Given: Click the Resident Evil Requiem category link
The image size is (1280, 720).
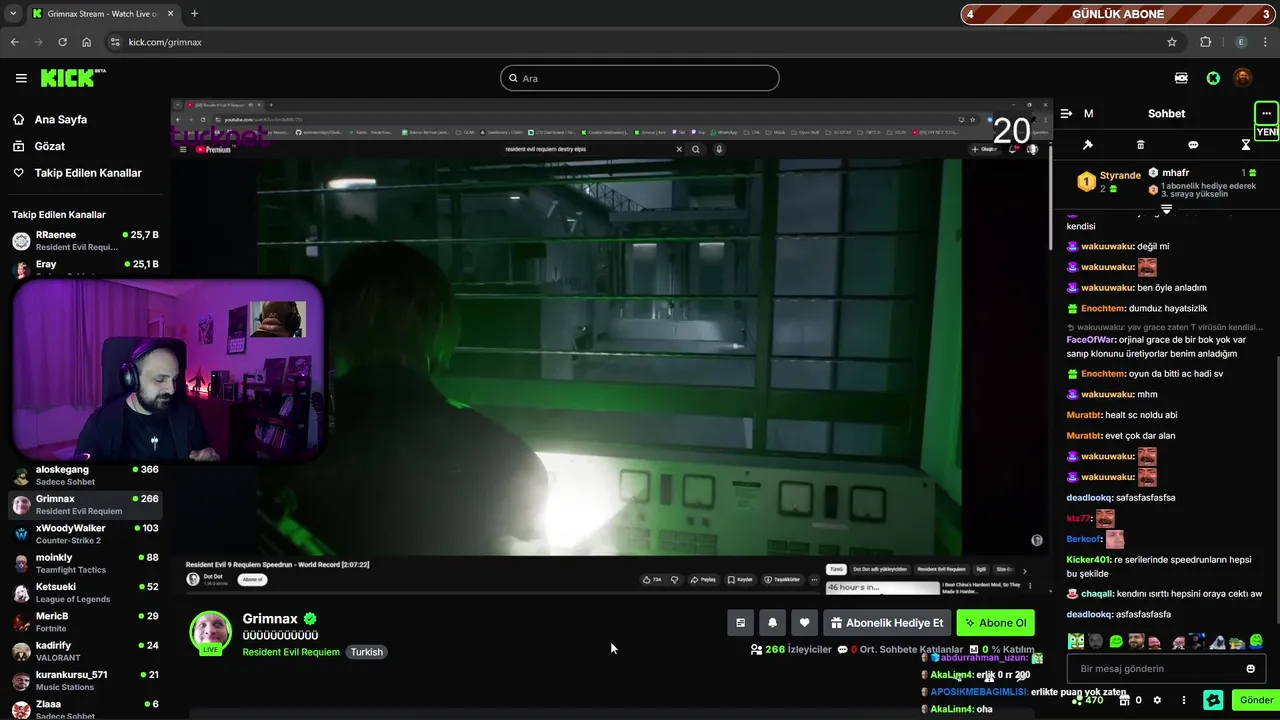Looking at the screenshot, I should pyautogui.click(x=291, y=652).
